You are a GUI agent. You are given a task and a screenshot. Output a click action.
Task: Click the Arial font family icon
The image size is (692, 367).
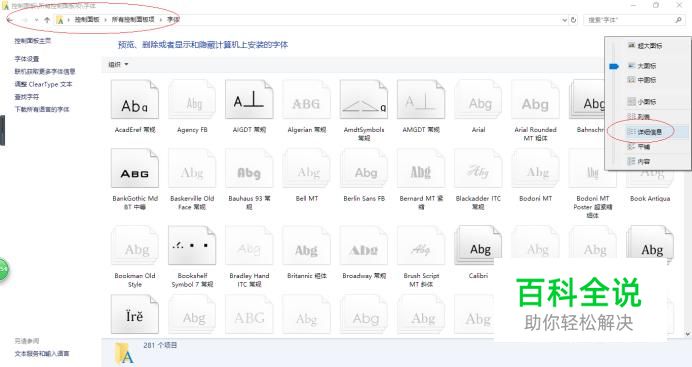point(478,100)
